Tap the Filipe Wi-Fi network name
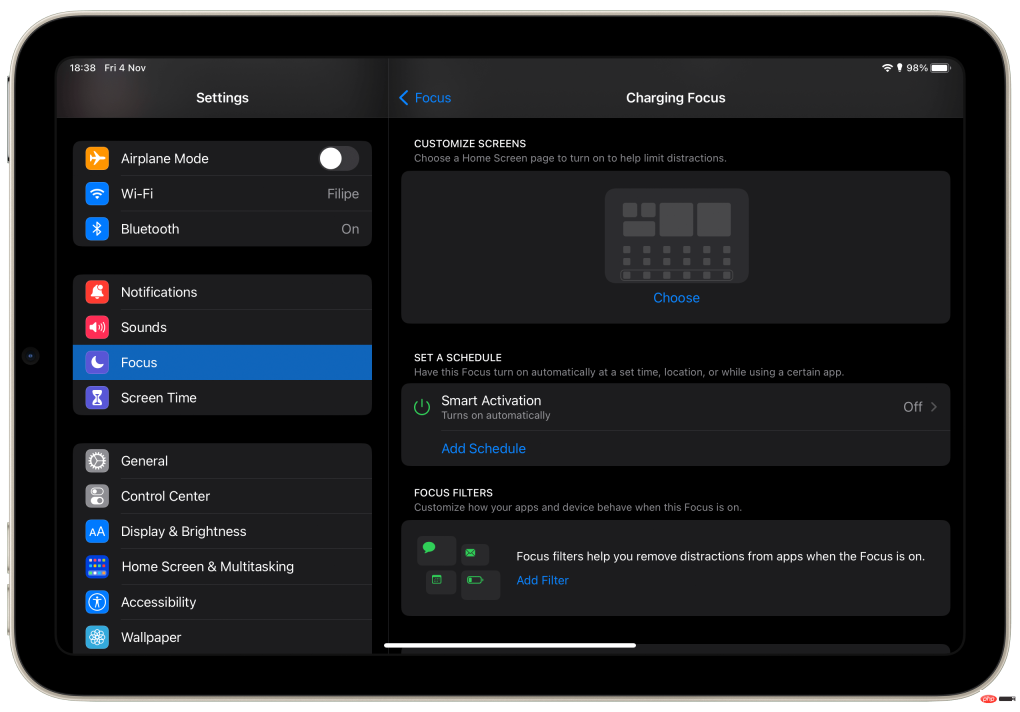1020x712 pixels. coord(343,194)
